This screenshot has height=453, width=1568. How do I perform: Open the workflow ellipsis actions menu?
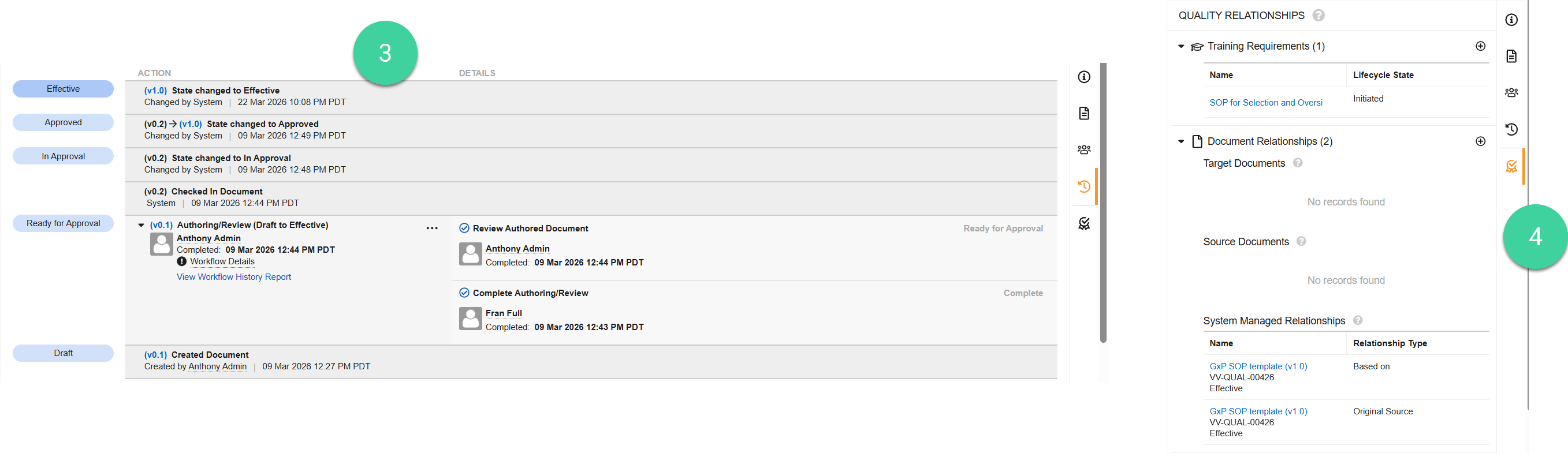pos(432,227)
